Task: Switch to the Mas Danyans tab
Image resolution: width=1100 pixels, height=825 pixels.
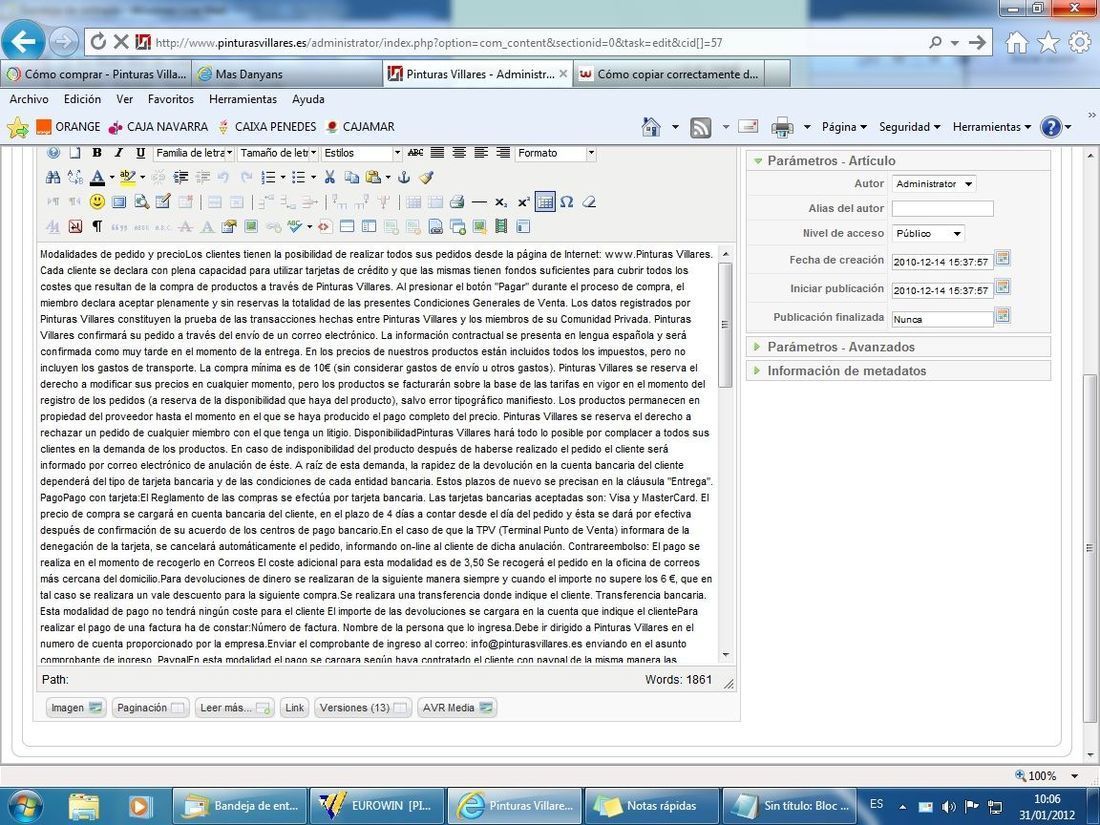Action: (x=287, y=74)
